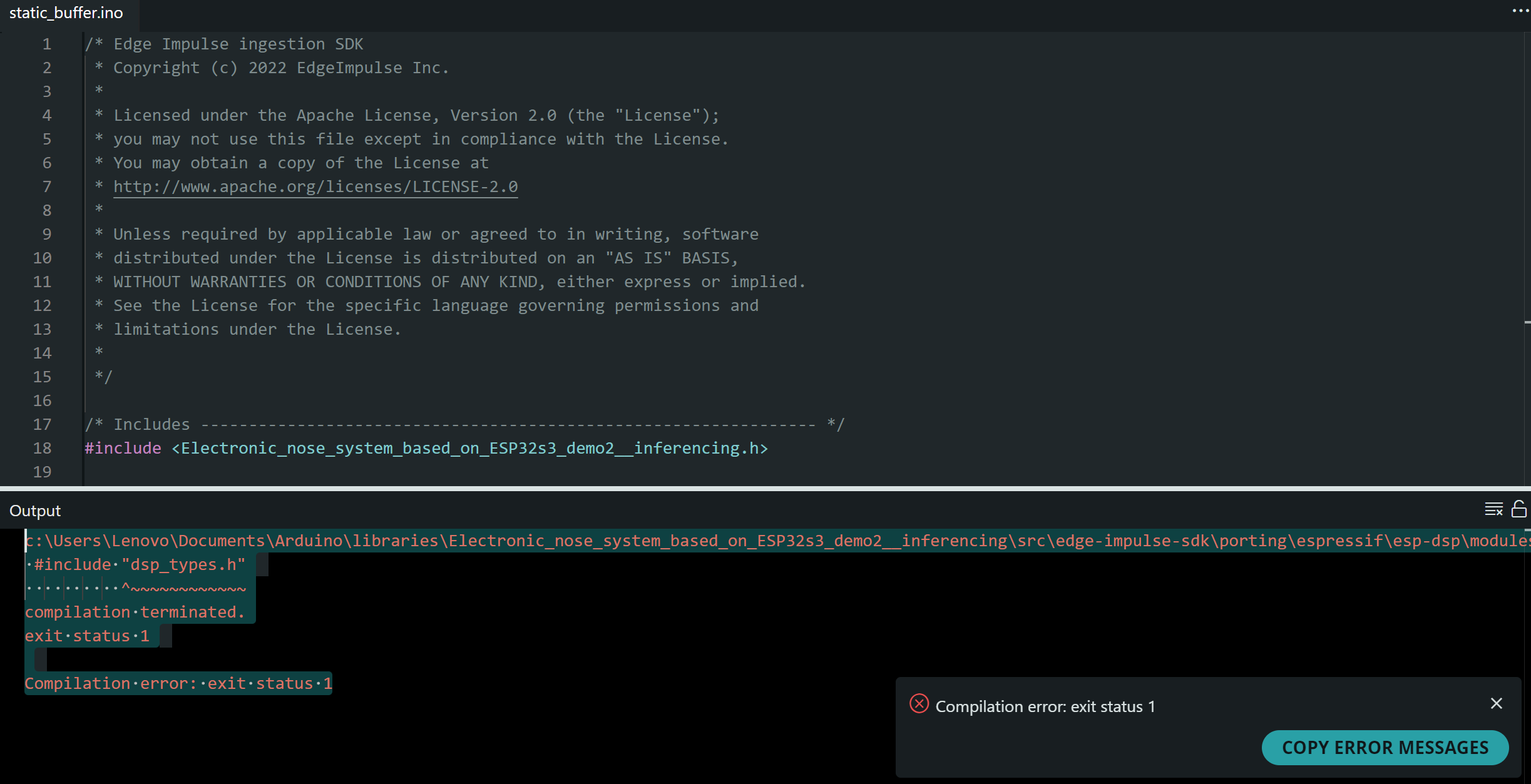Click the Output panel title
The height and width of the screenshot is (784, 1531).
[35, 511]
